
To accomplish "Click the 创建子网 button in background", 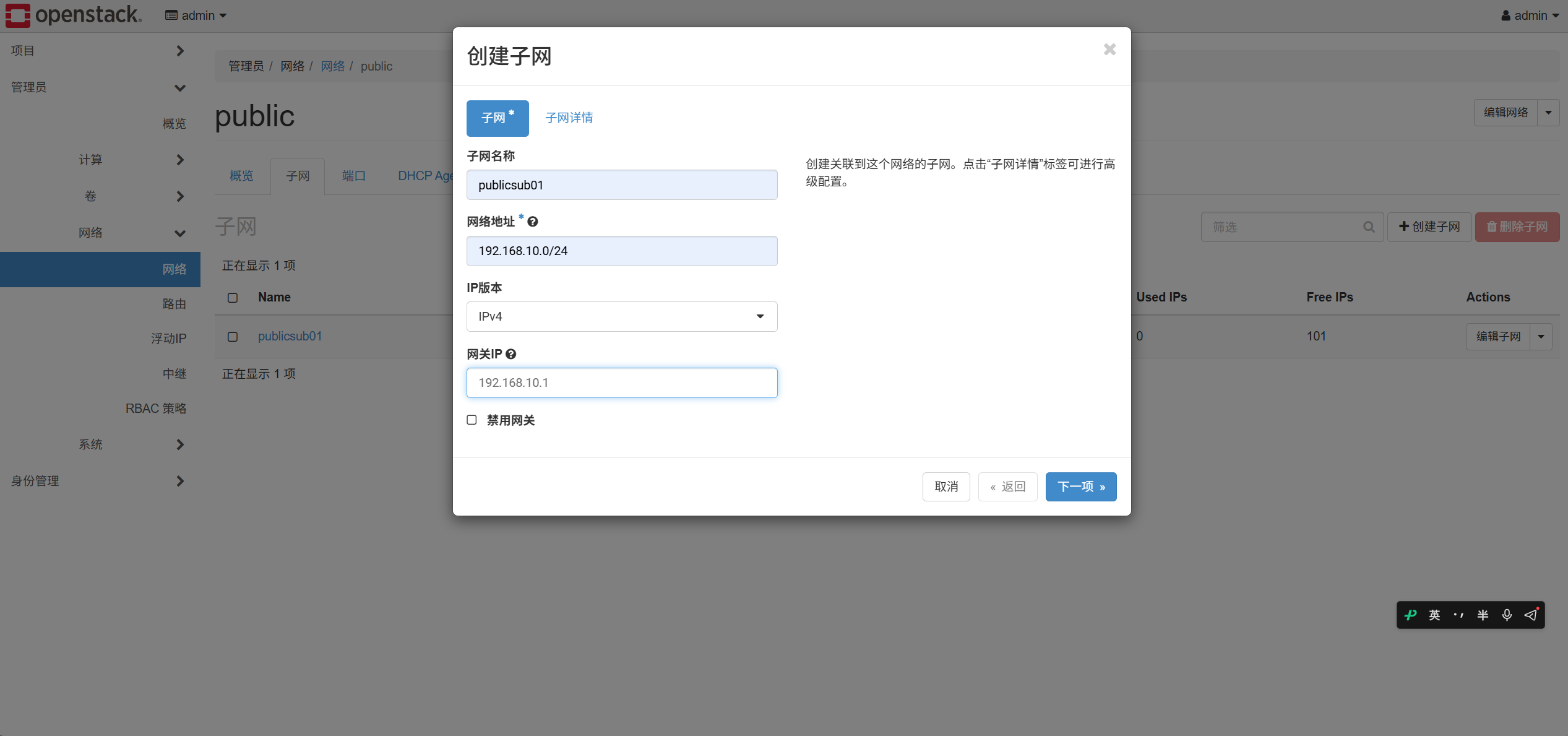I will [1429, 227].
